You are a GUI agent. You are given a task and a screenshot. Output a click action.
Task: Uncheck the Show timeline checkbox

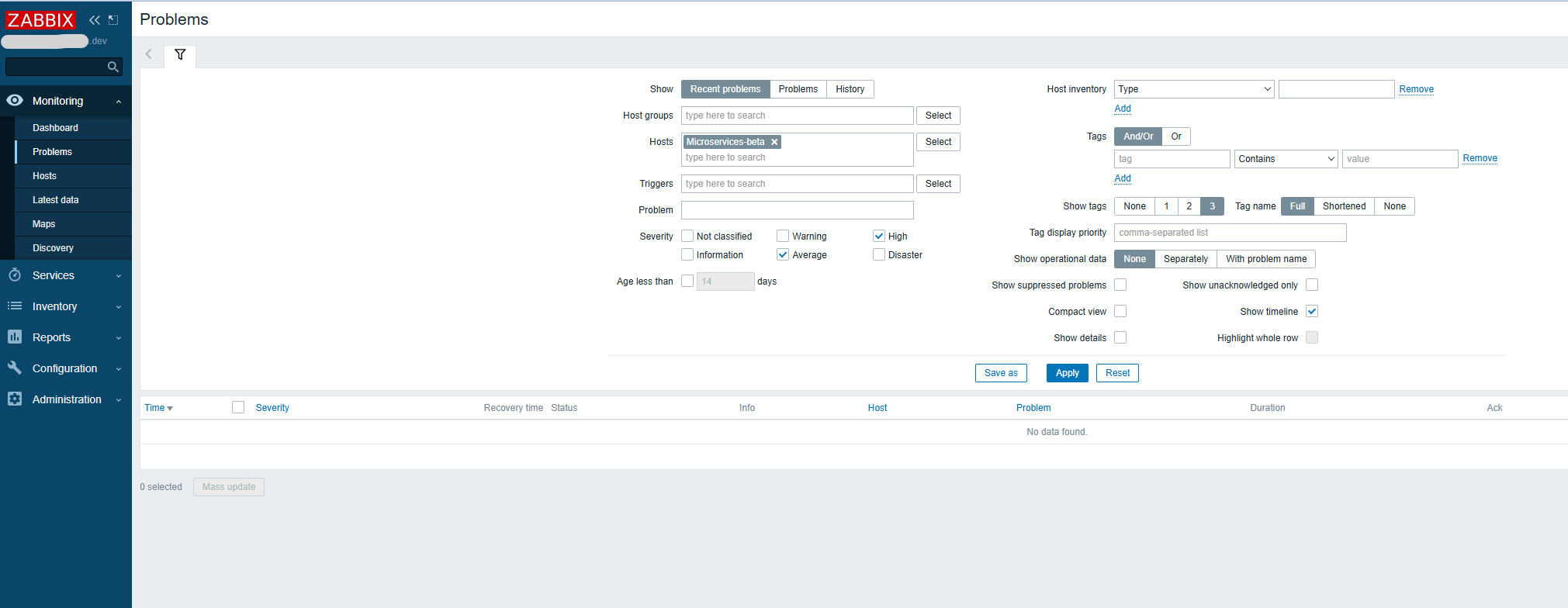point(1312,311)
